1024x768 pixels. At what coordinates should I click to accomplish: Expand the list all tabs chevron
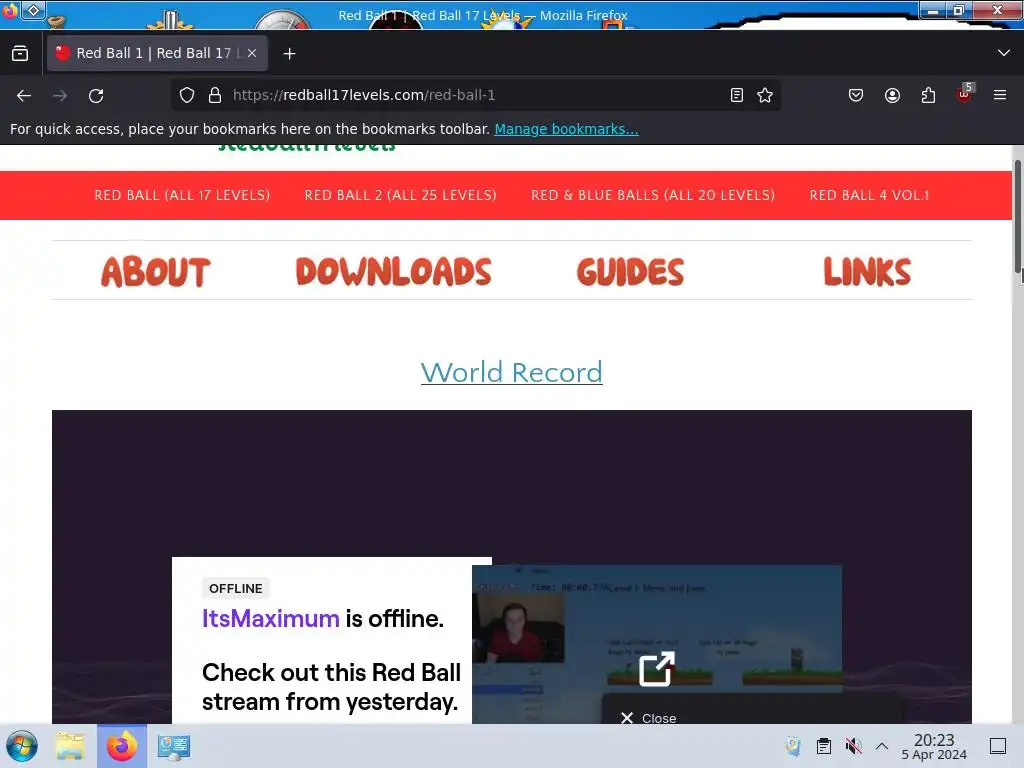click(1004, 53)
